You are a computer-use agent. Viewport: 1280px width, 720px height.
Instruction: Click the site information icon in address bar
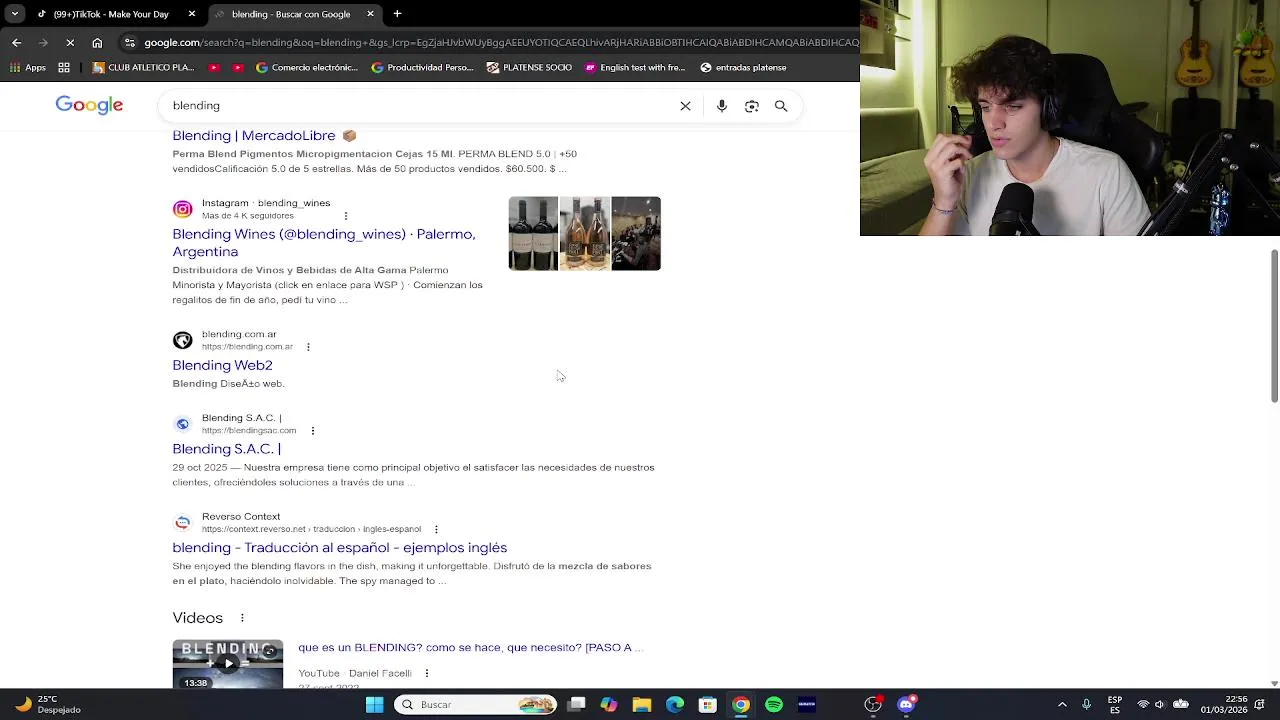click(x=129, y=42)
